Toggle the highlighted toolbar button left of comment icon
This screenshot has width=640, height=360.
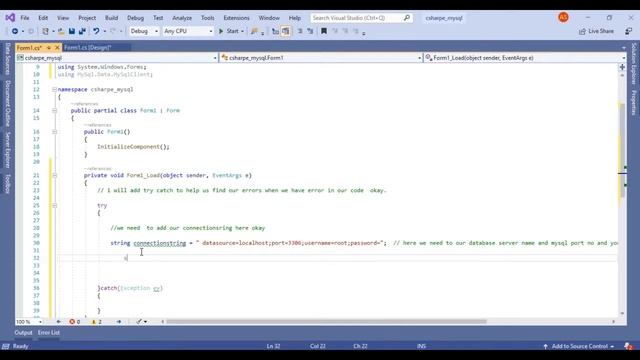(x=286, y=31)
